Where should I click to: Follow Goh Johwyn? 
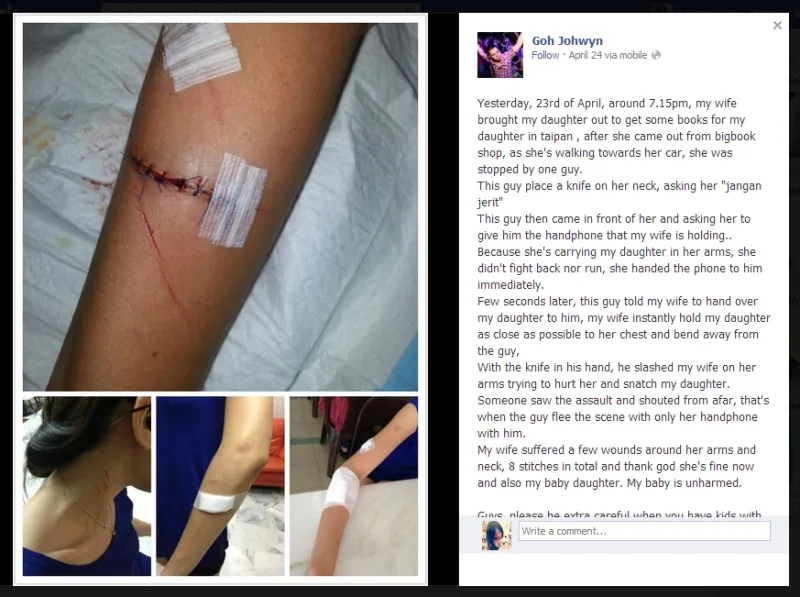(x=545, y=55)
